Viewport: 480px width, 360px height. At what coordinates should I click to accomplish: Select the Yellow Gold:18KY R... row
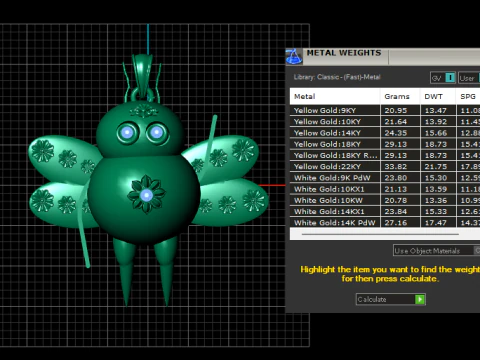pos(385,155)
